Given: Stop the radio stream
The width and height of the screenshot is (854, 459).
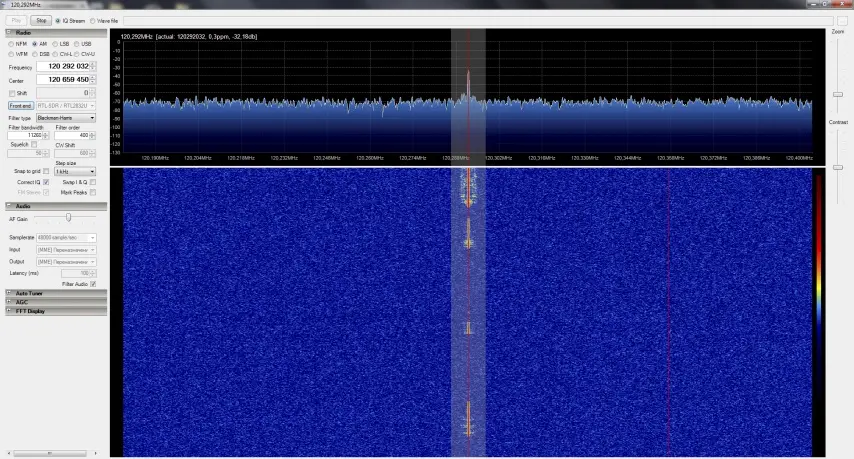Looking at the screenshot, I should coord(41,21).
